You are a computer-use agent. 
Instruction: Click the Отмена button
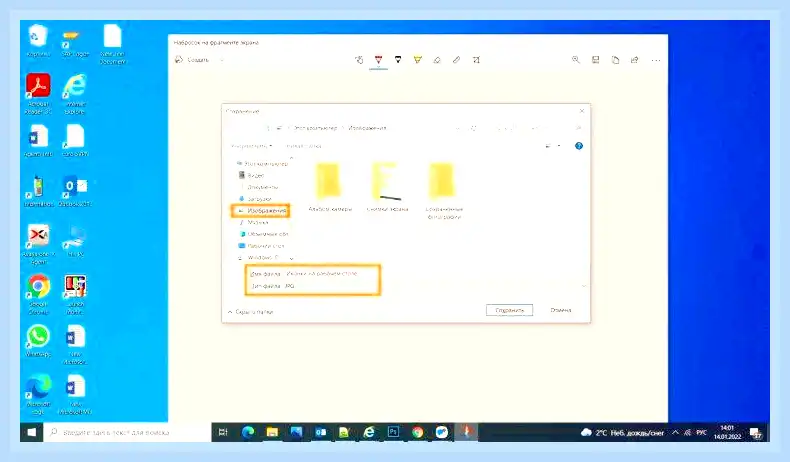click(561, 310)
